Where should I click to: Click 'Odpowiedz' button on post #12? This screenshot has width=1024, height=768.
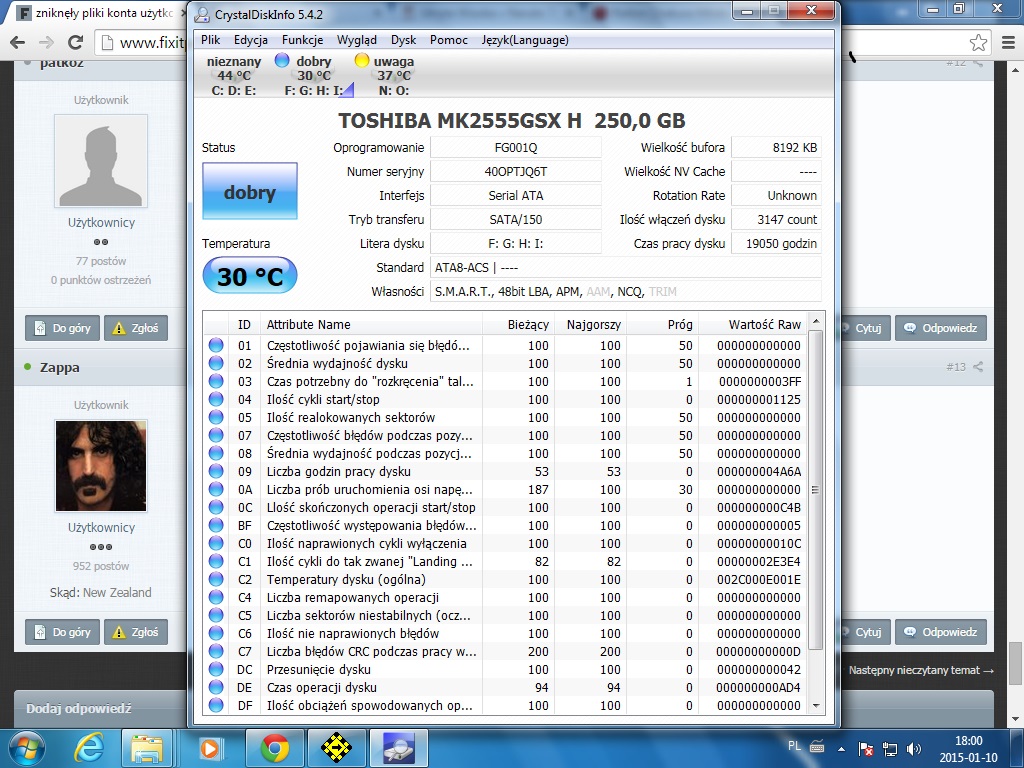tap(941, 328)
